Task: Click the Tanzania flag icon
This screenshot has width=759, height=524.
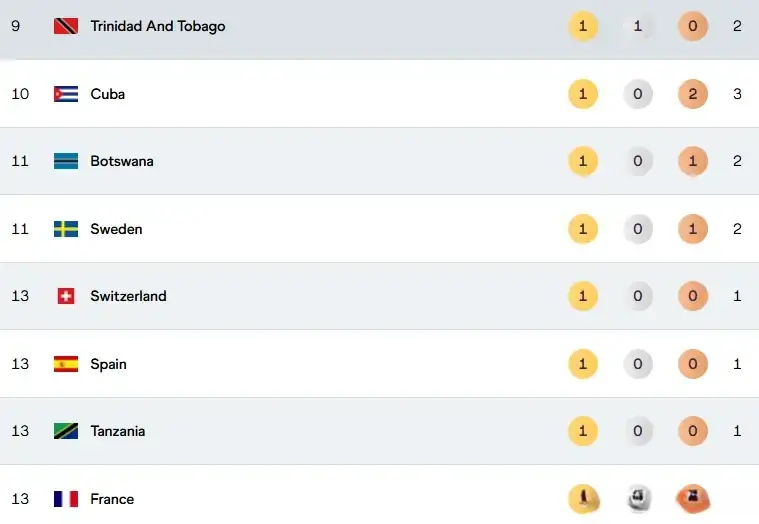Action: point(66,431)
